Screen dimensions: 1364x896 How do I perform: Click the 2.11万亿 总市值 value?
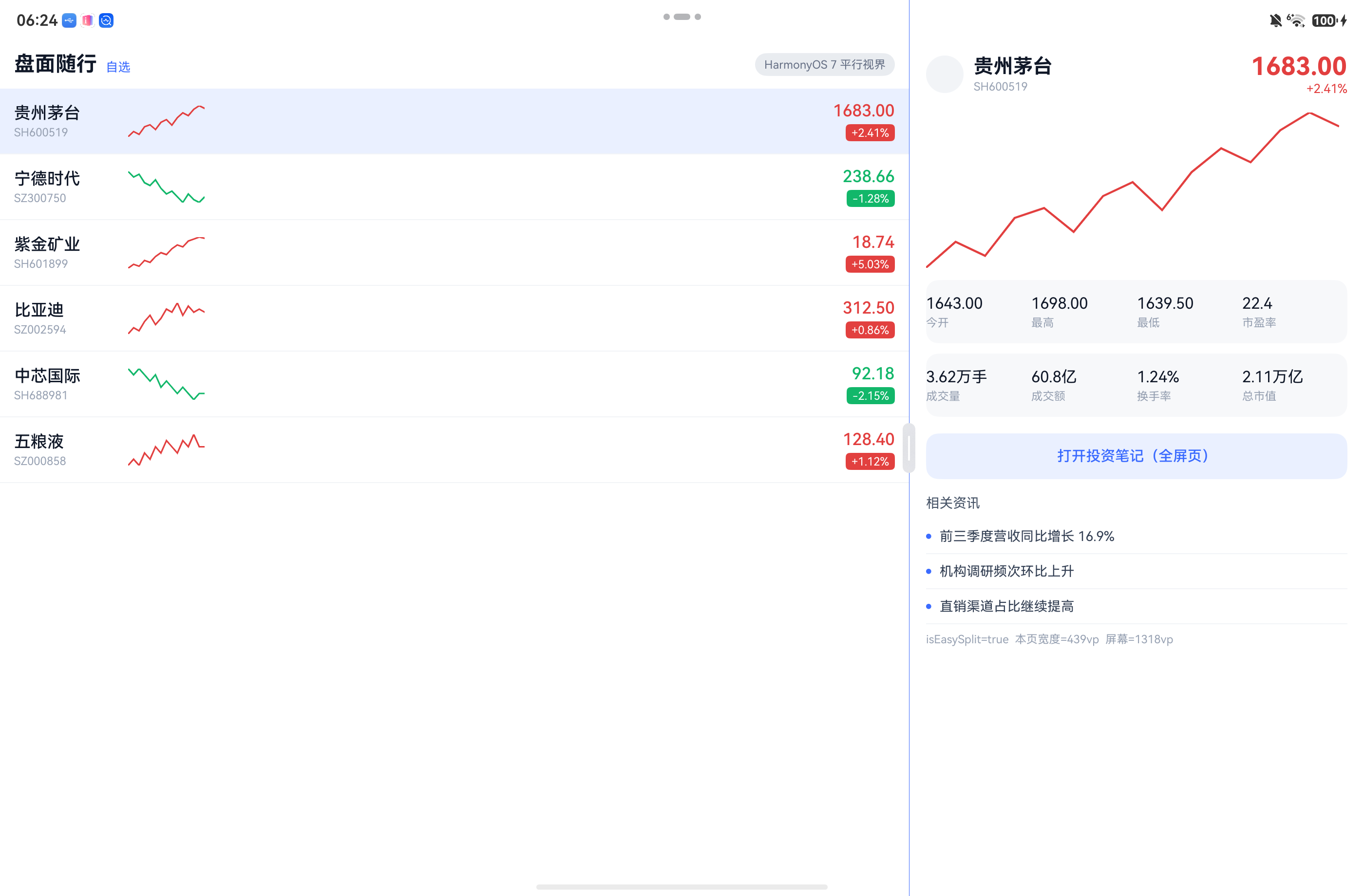click(1272, 377)
